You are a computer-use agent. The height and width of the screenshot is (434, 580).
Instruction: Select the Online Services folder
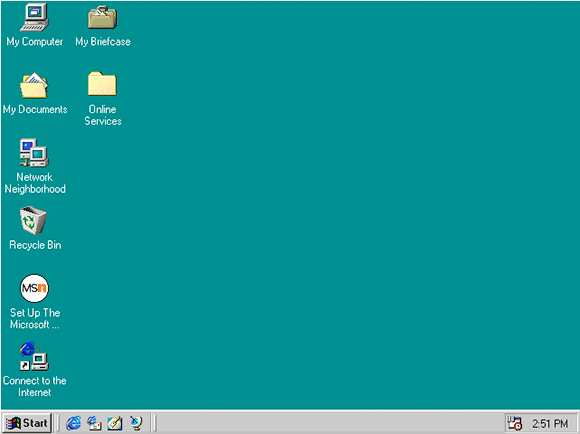pyautogui.click(x=102, y=84)
